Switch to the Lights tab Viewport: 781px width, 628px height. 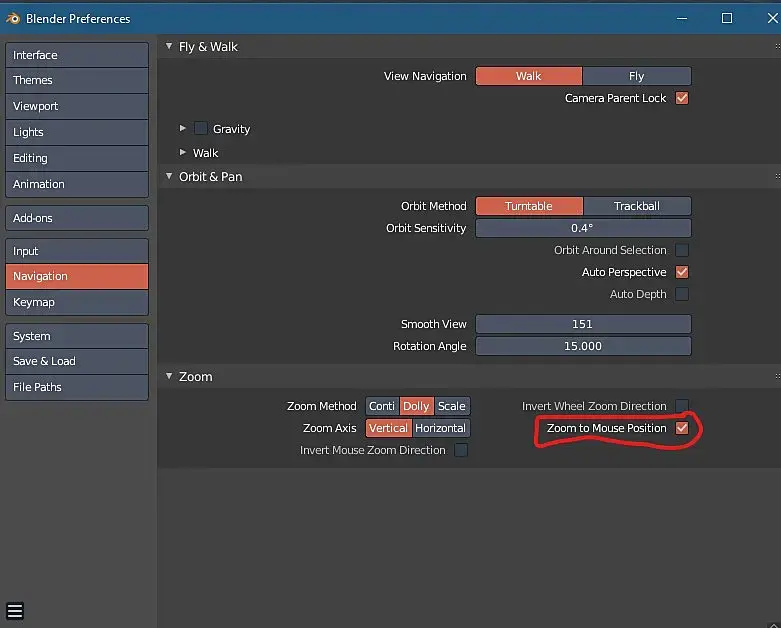(x=77, y=132)
